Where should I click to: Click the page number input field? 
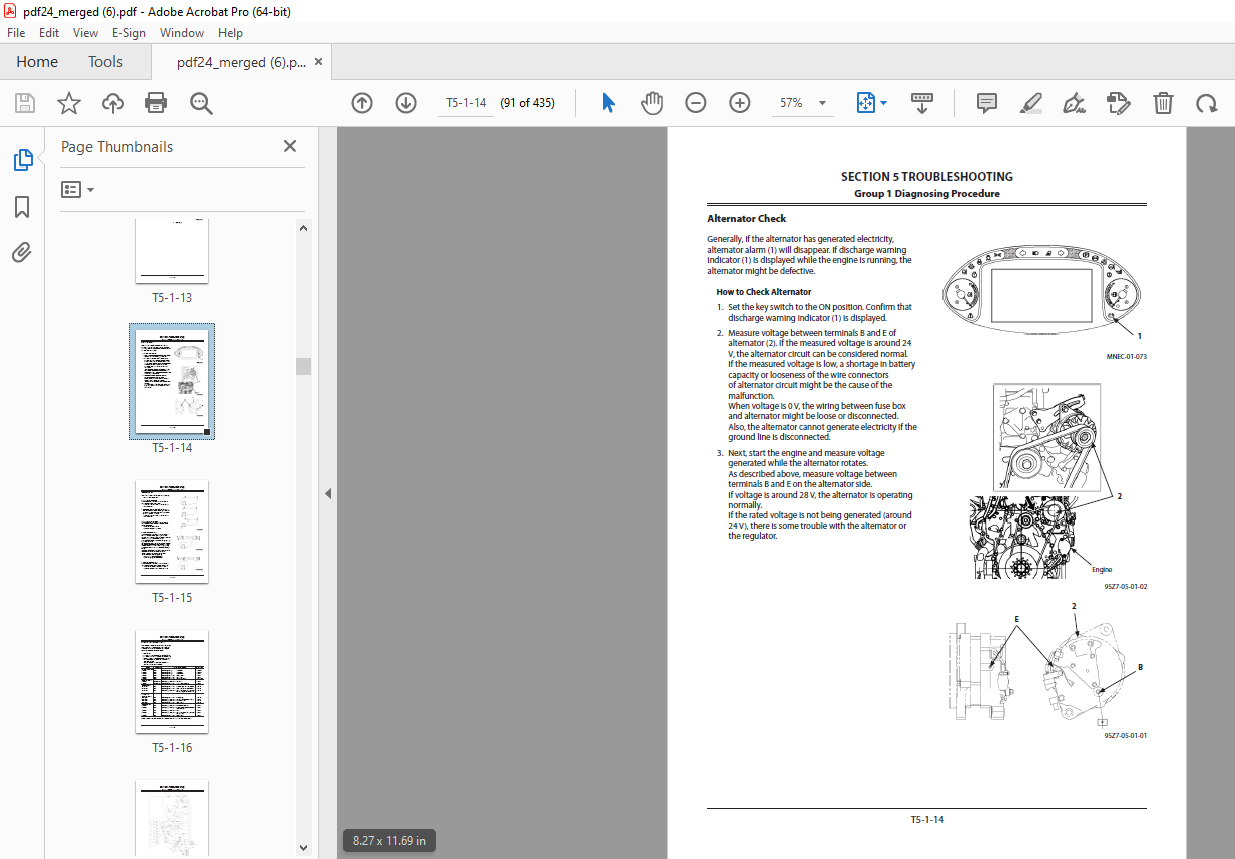point(466,103)
